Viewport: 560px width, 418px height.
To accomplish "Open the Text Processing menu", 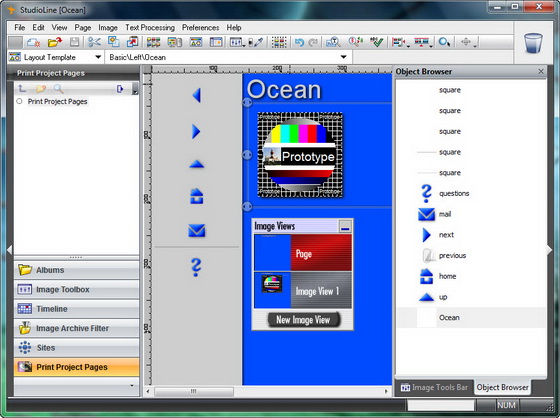I will 150,28.
